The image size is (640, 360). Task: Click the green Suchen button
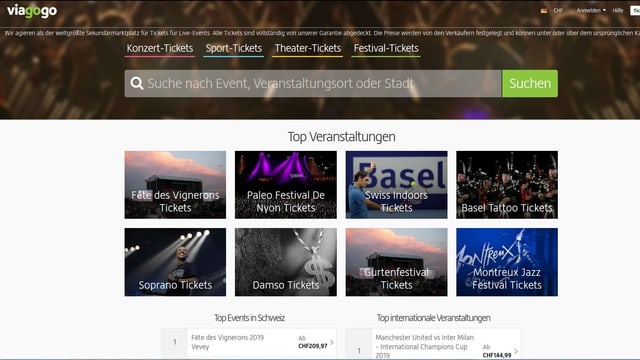tap(530, 83)
